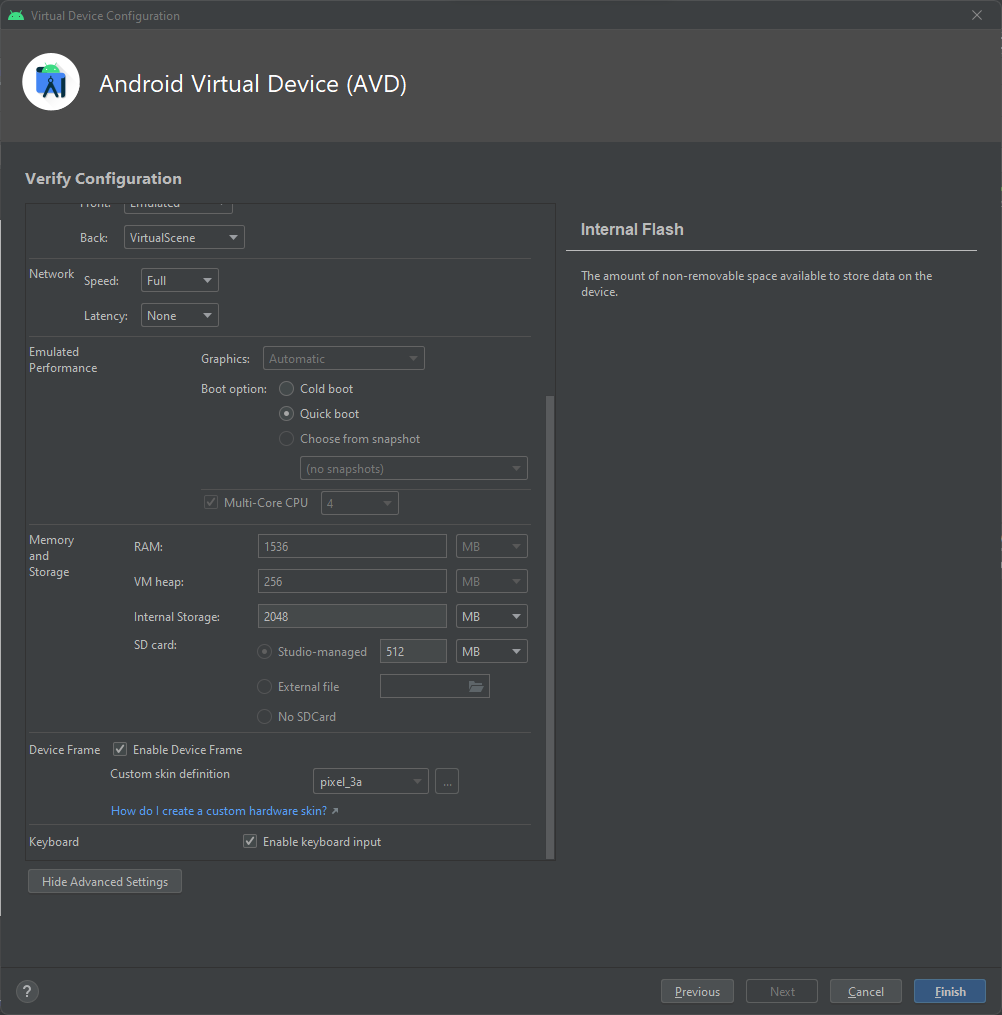The image size is (1002, 1015).
Task: Click the Memory and Storage section label
Action: pyautogui.click(x=51, y=555)
